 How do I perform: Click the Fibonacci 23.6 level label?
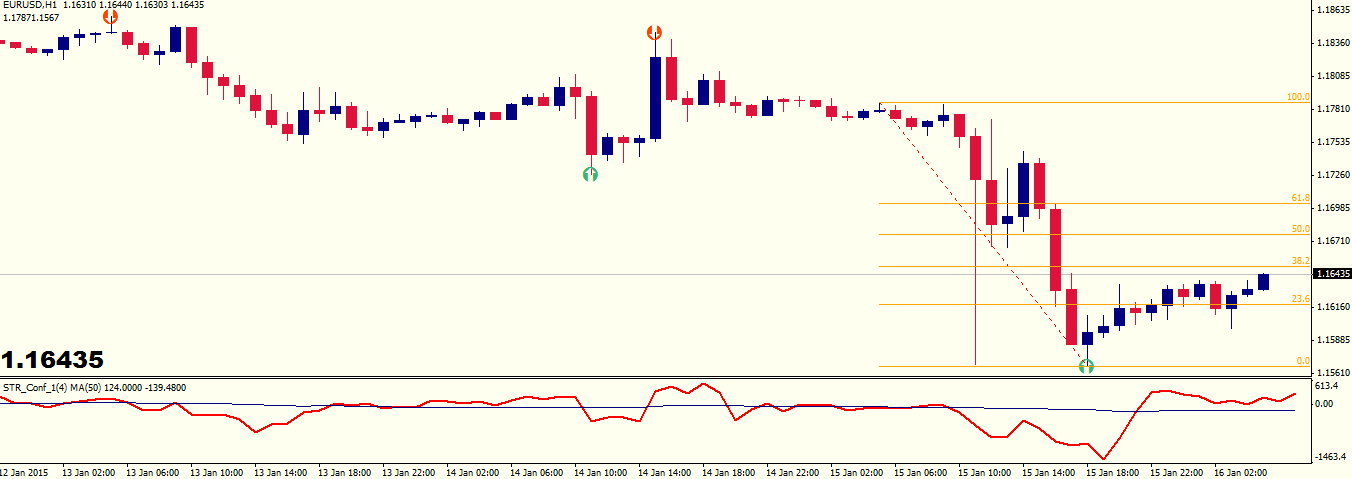1300,299
